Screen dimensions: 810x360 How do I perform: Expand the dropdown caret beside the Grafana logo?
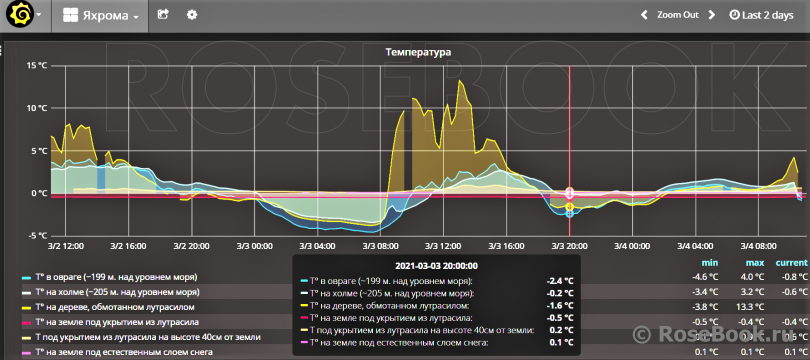pos(40,15)
